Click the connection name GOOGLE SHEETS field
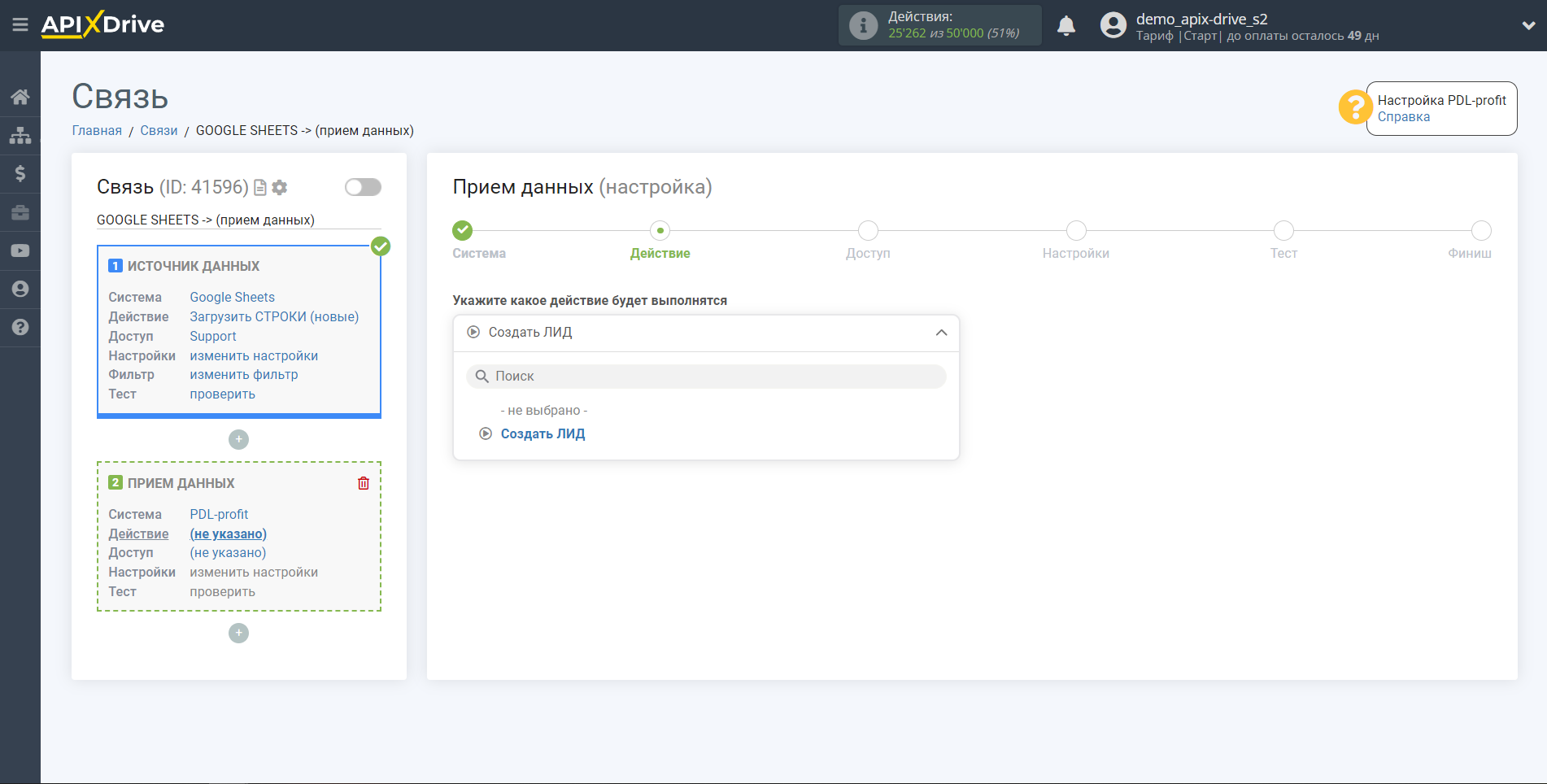Image resolution: width=1547 pixels, height=784 pixels. pyautogui.click(x=238, y=220)
